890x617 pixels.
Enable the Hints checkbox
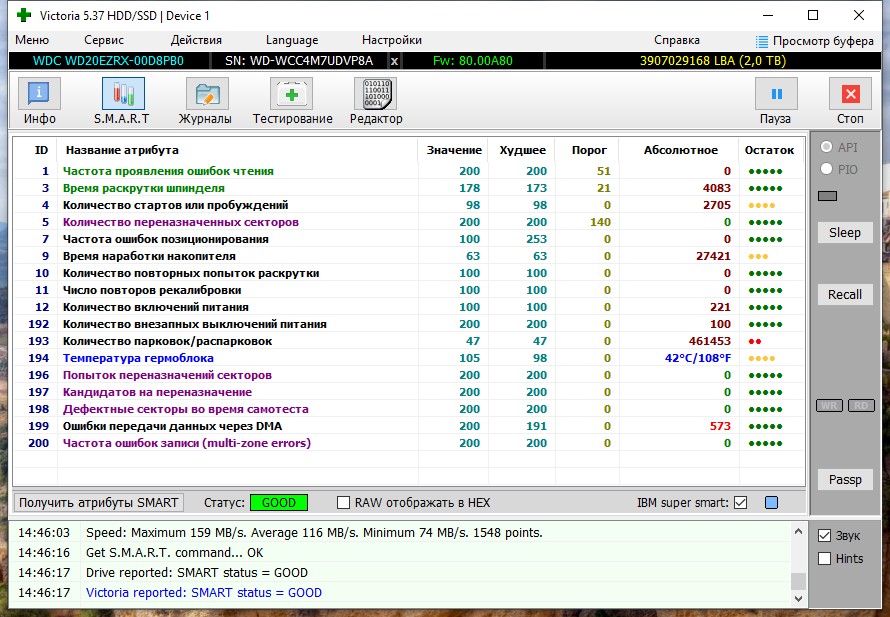tap(824, 559)
